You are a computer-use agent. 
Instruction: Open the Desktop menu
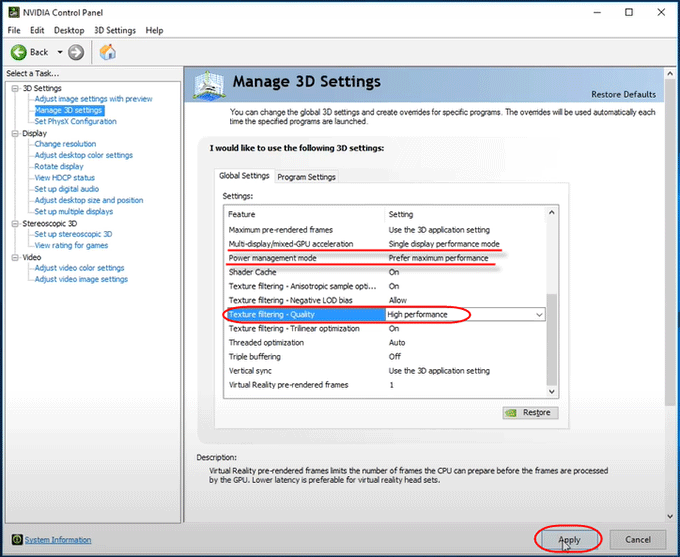point(69,30)
